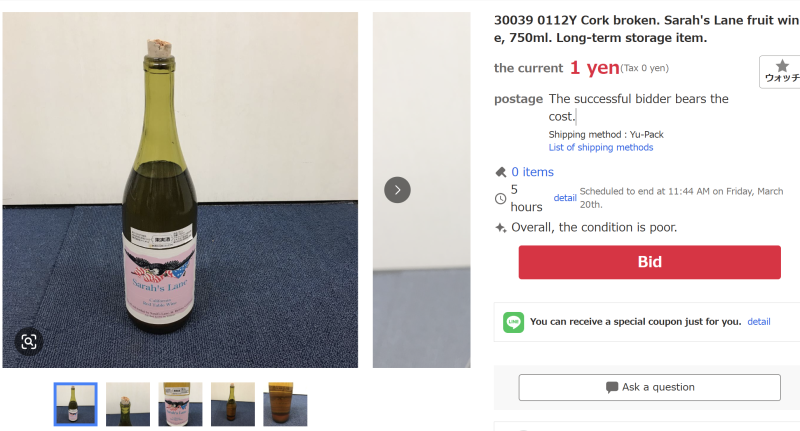Click the image search lens icon
800x431 pixels.
[x=29, y=342]
